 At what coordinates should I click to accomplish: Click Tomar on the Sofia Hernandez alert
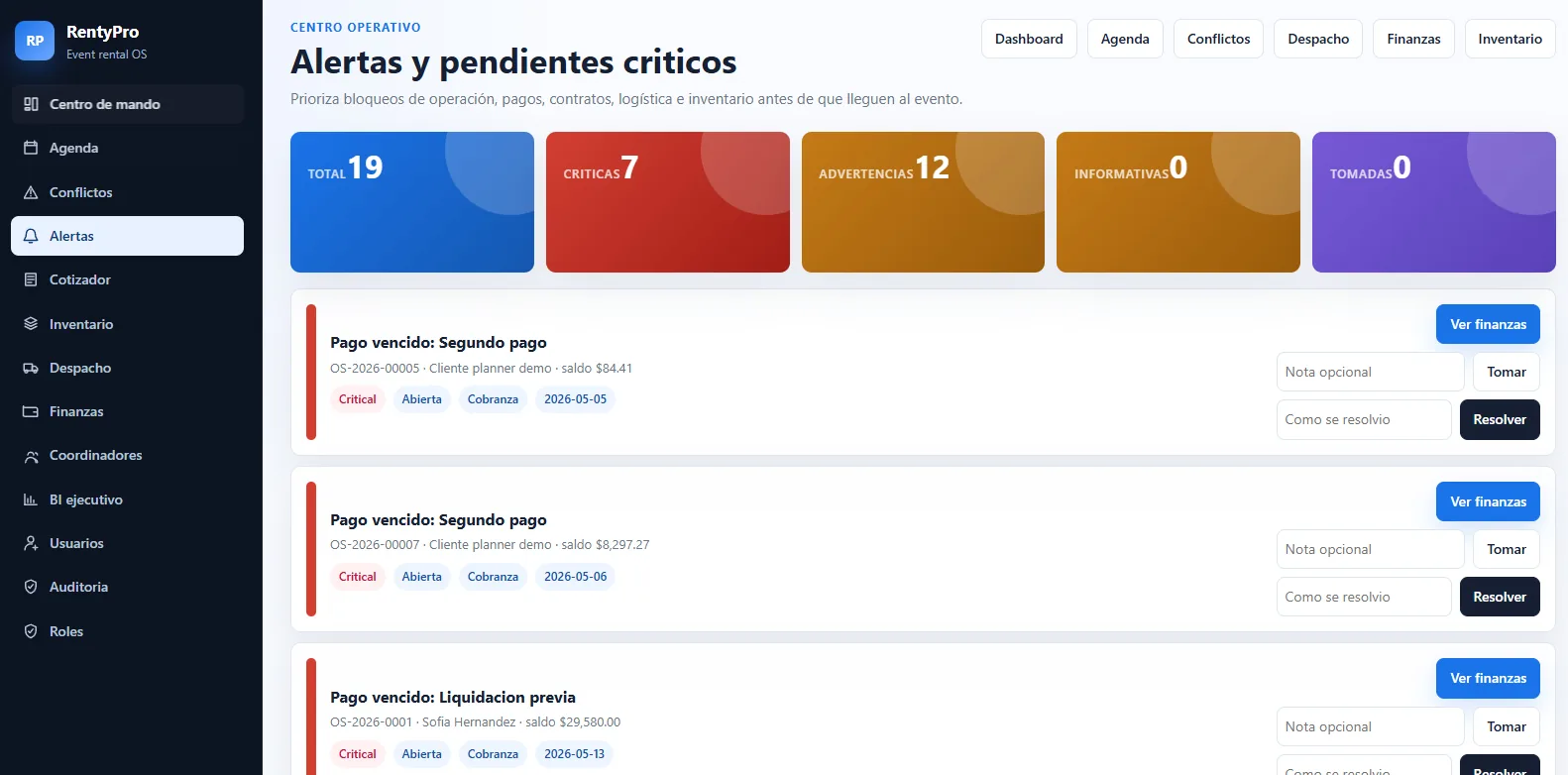(1507, 726)
